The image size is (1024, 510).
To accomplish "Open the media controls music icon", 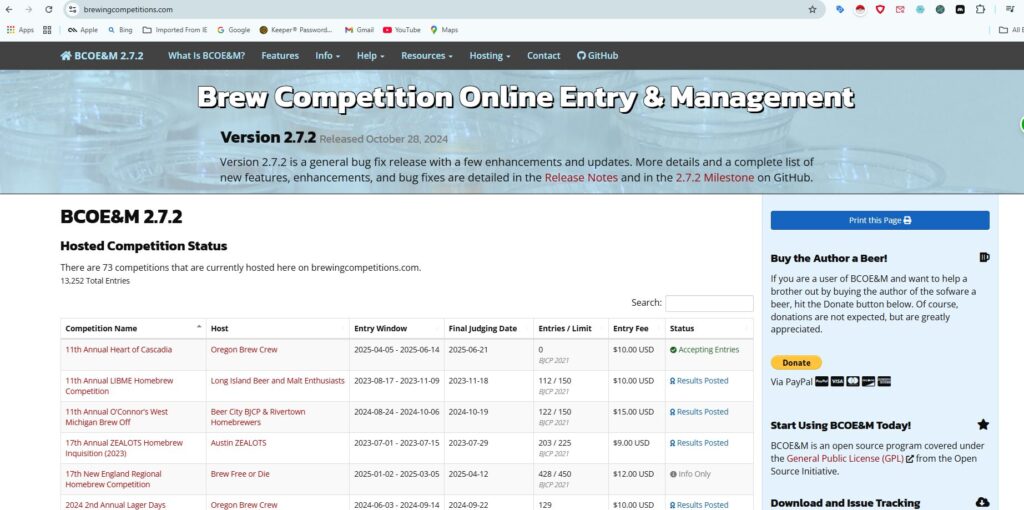I will pos(1010,10).
